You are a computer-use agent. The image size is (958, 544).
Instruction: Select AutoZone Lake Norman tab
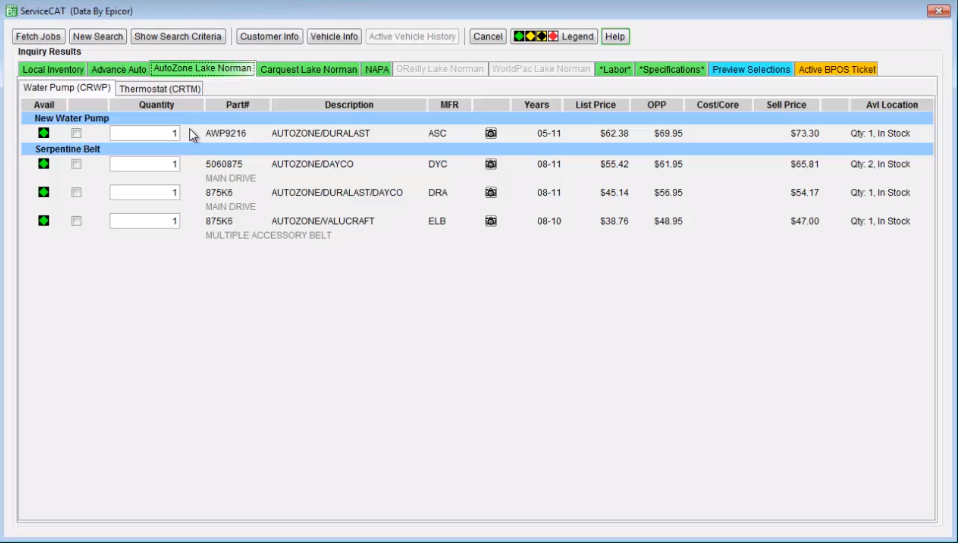point(202,68)
